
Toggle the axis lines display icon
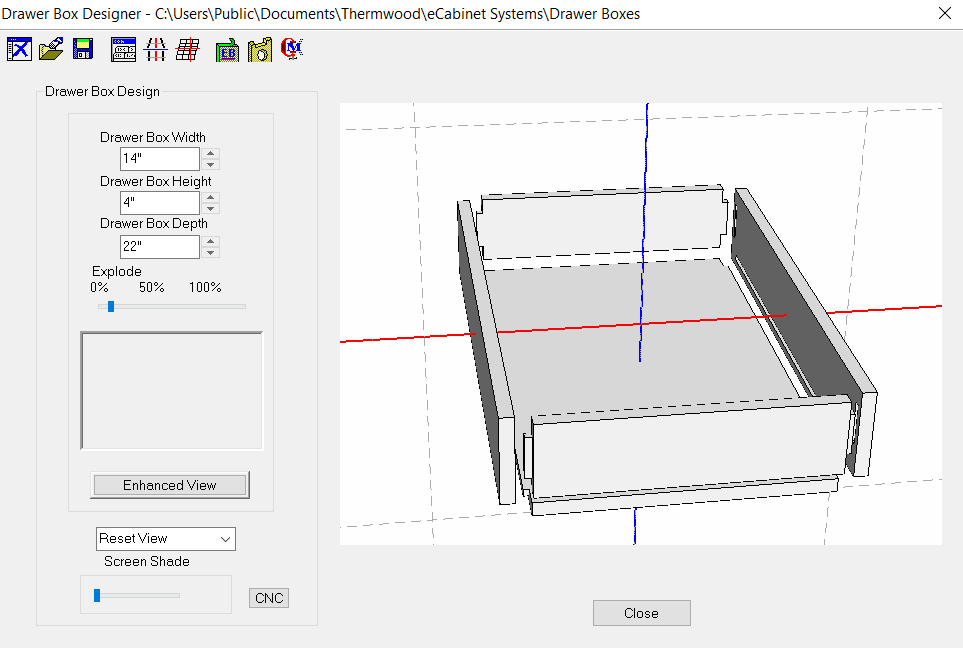[155, 49]
